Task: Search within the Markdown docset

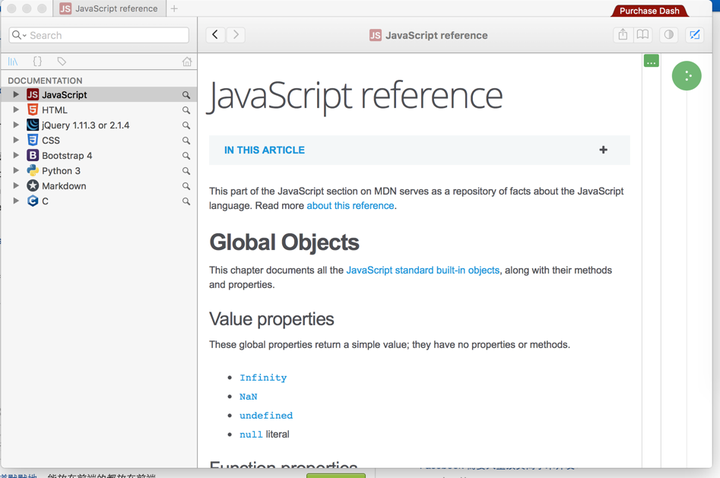Action: (186, 186)
